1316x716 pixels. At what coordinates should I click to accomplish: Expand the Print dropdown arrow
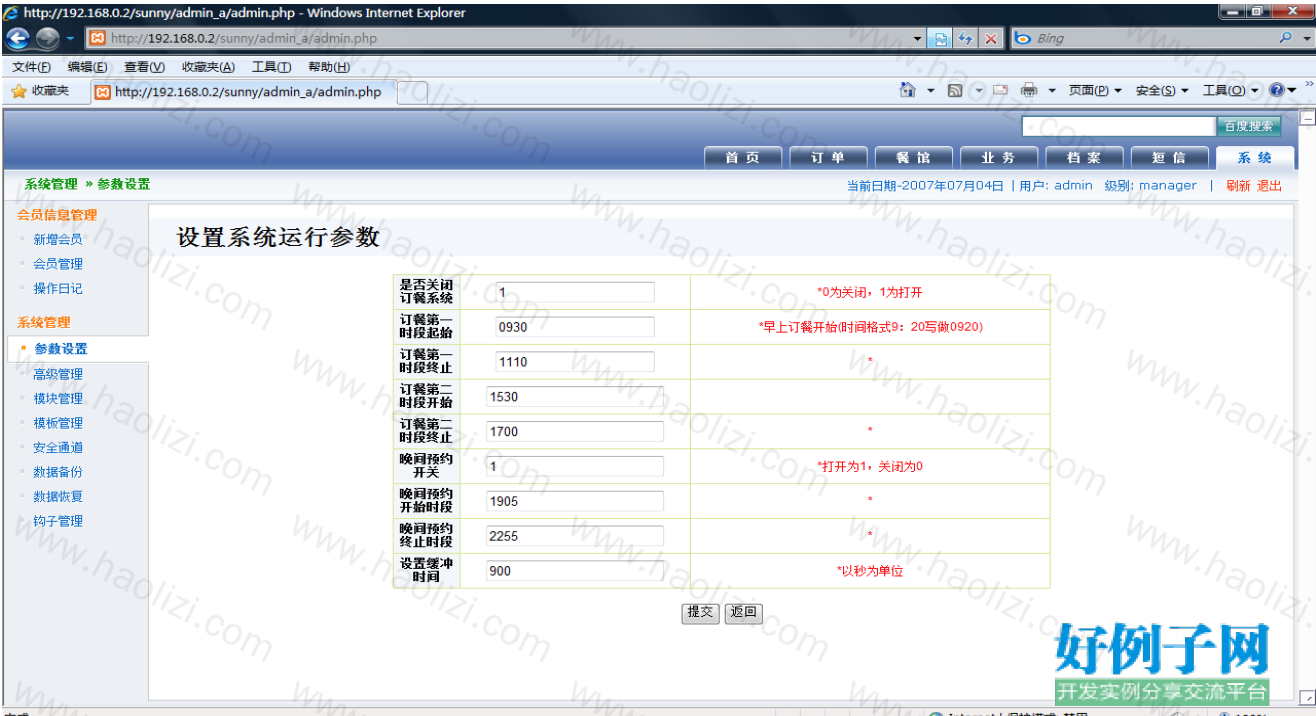(1052, 91)
